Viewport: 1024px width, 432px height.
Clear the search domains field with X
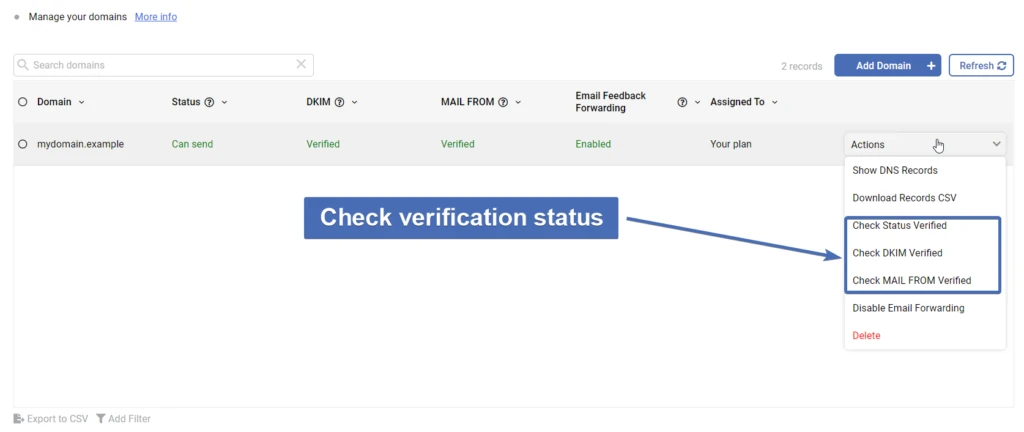[301, 64]
